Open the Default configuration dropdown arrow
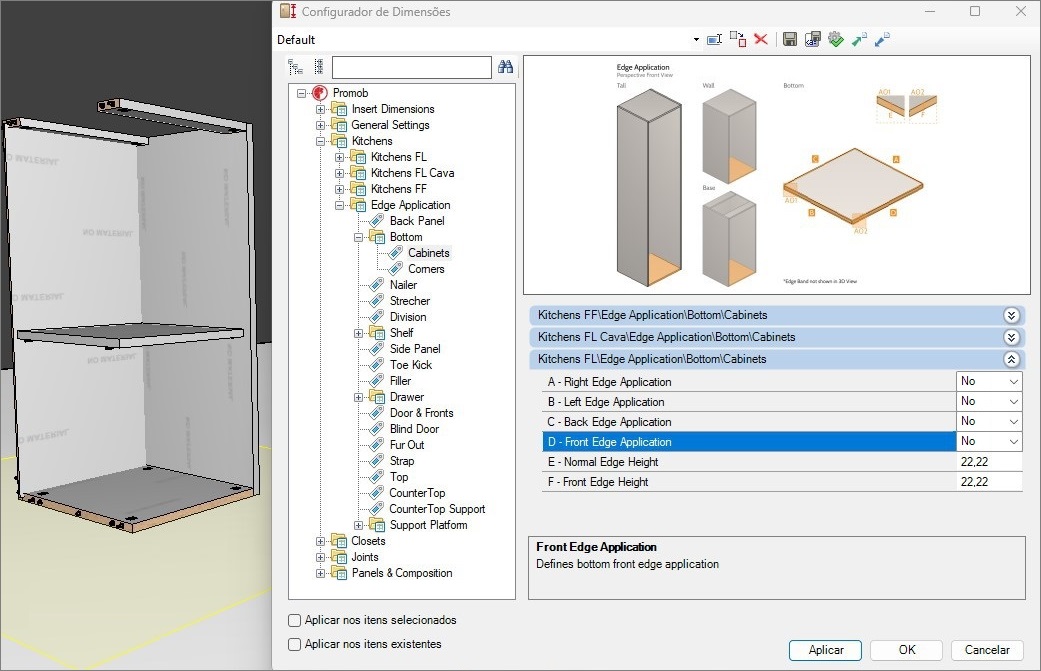Image resolution: width=1041 pixels, height=671 pixels. (x=696, y=40)
